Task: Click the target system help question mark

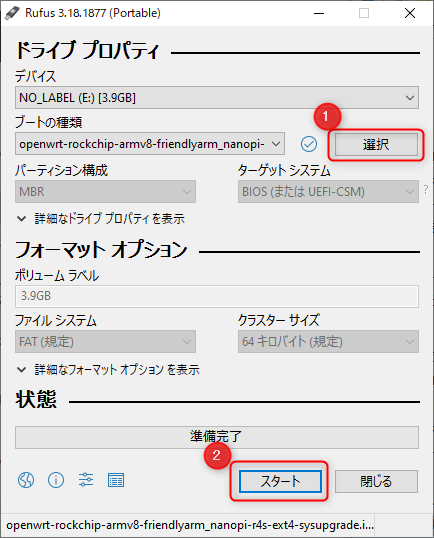Action: [x=426, y=190]
